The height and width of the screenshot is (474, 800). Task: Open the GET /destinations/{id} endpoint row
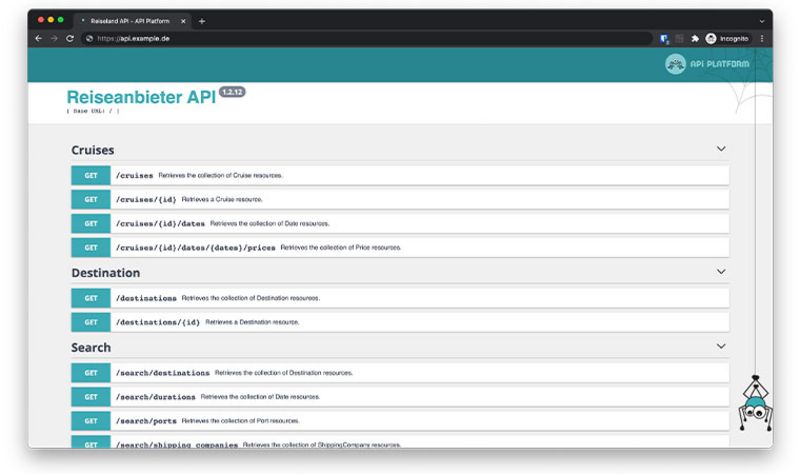pyautogui.click(x=399, y=322)
